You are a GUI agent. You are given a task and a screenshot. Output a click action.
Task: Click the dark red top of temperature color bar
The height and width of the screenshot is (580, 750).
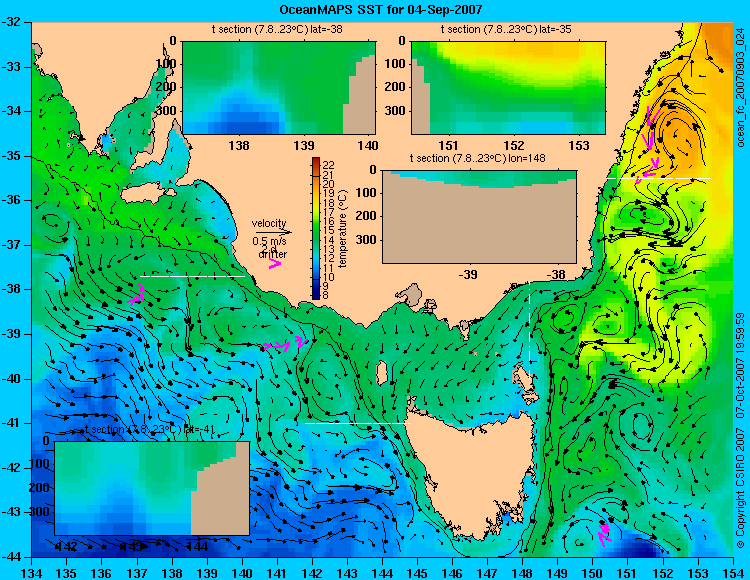(x=316, y=161)
